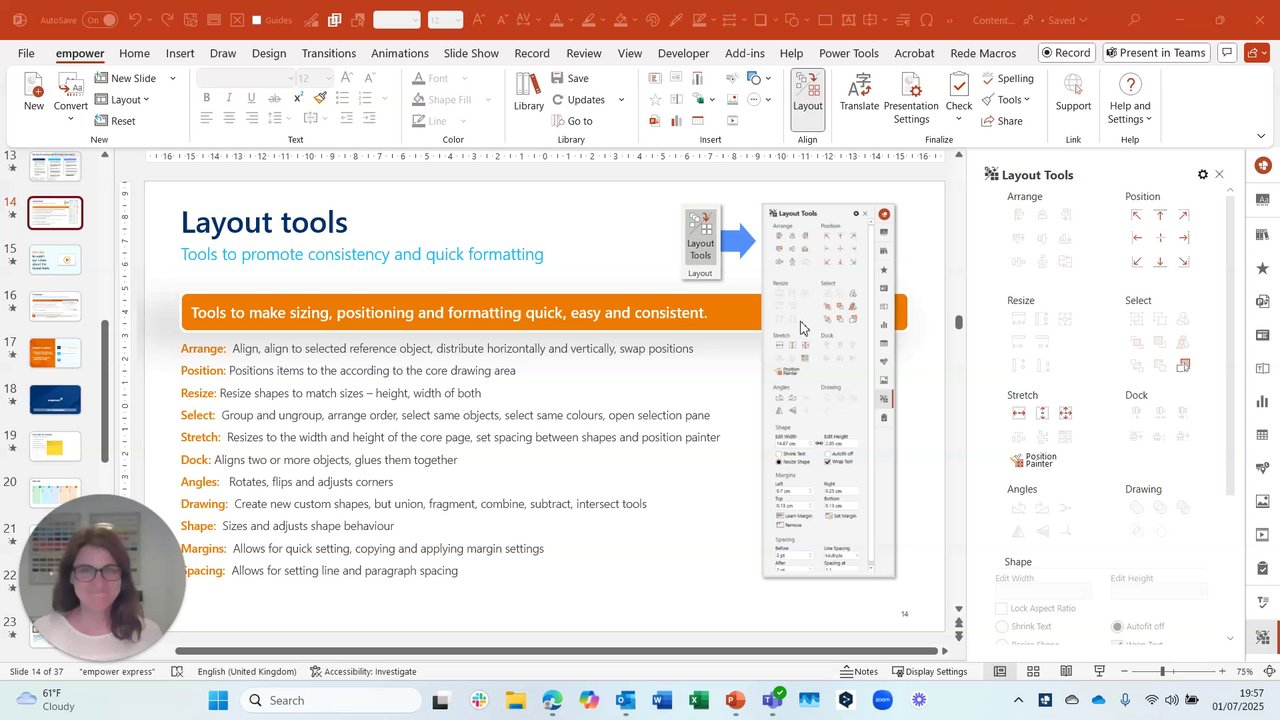Viewport: 1280px width, 720px height.
Task: Open the Updates dropdown arrow
Action: (621, 100)
